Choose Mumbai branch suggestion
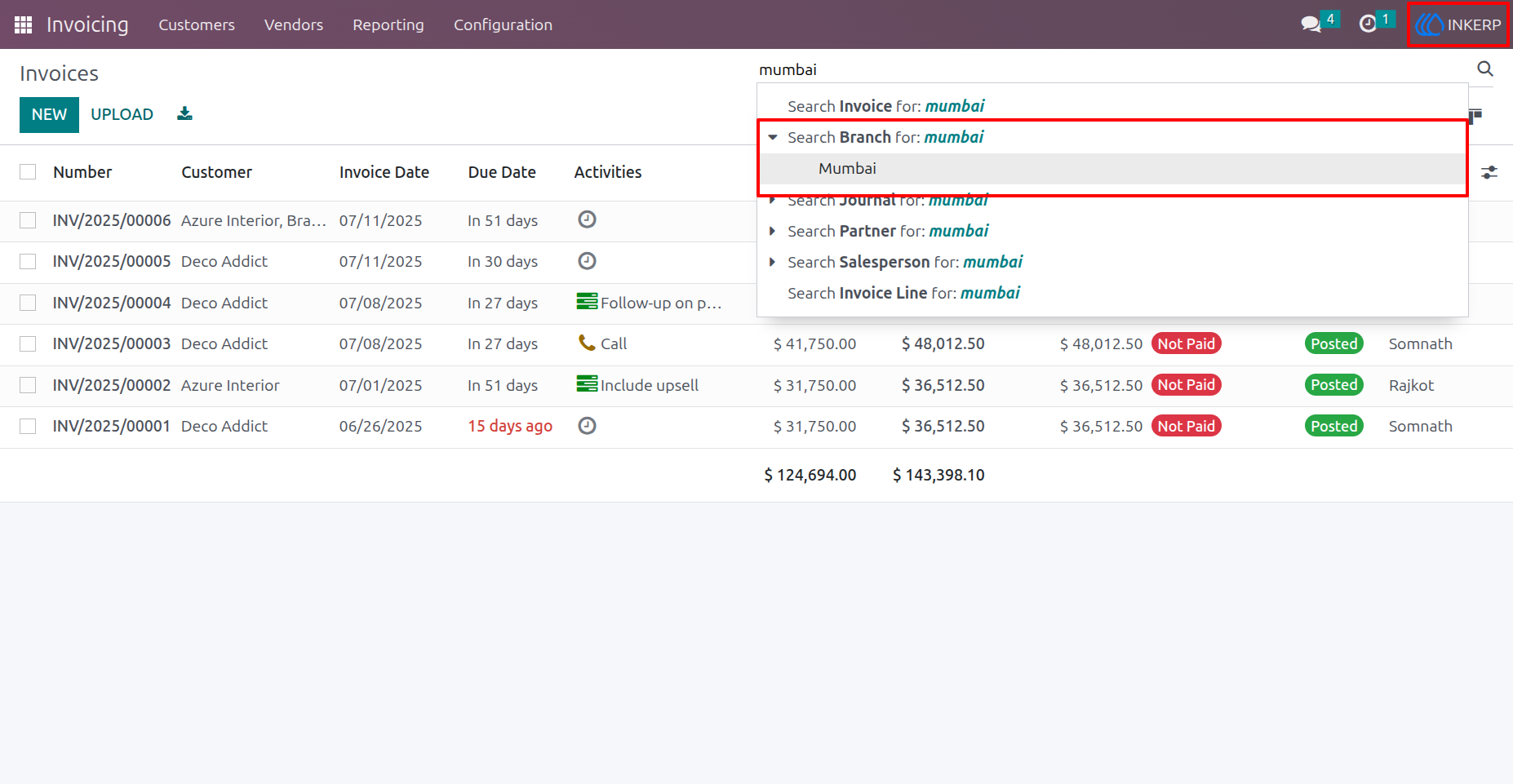 (x=1112, y=168)
